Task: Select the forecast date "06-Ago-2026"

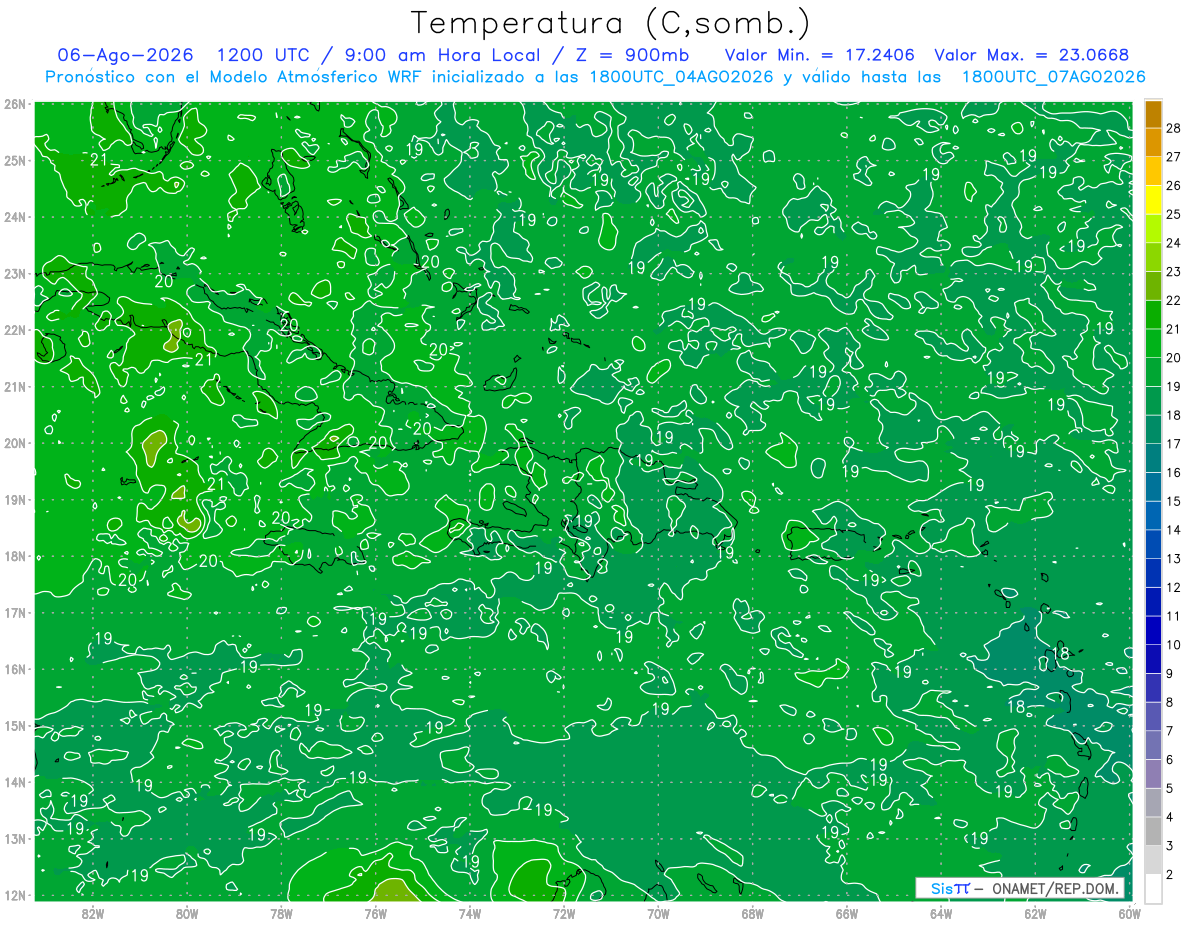Action: click(126, 55)
